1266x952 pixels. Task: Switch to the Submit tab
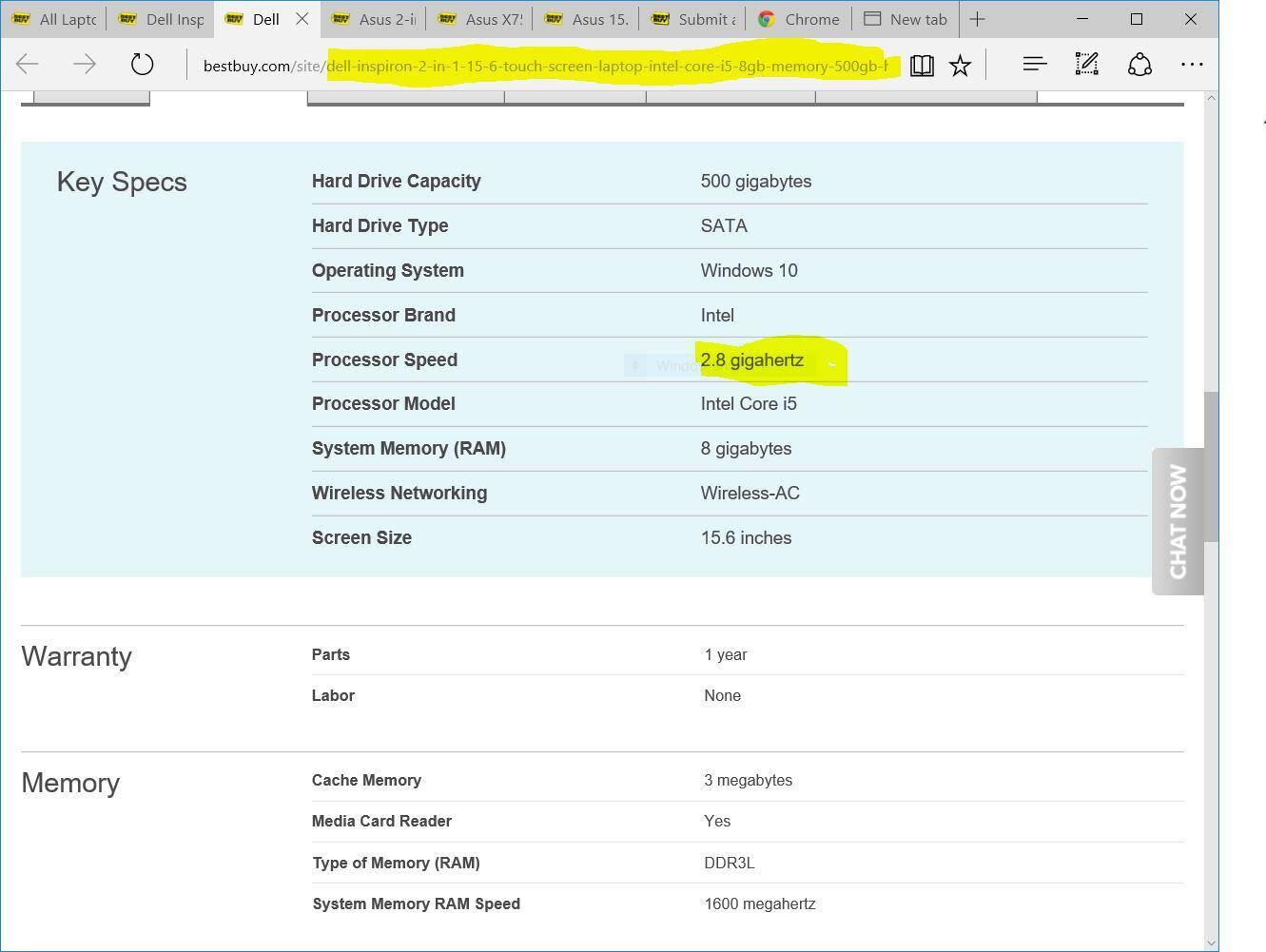coord(694,19)
